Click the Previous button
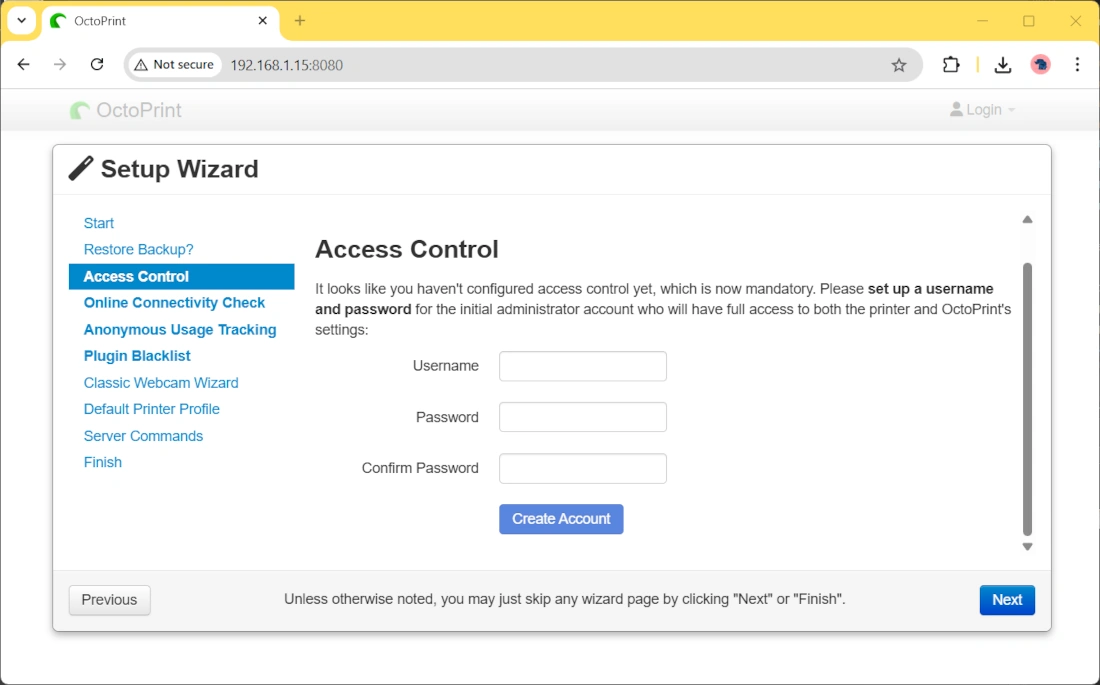Image resolution: width=1100 pixels, height=685 pixels. click(x=109, y=600)
